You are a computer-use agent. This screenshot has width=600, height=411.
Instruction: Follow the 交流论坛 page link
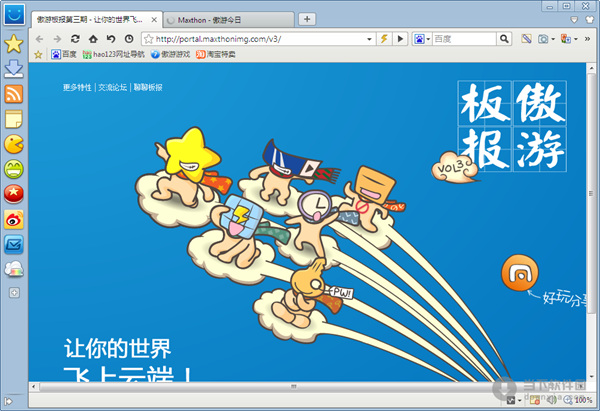pyautogui.click(x=112, y=87)
